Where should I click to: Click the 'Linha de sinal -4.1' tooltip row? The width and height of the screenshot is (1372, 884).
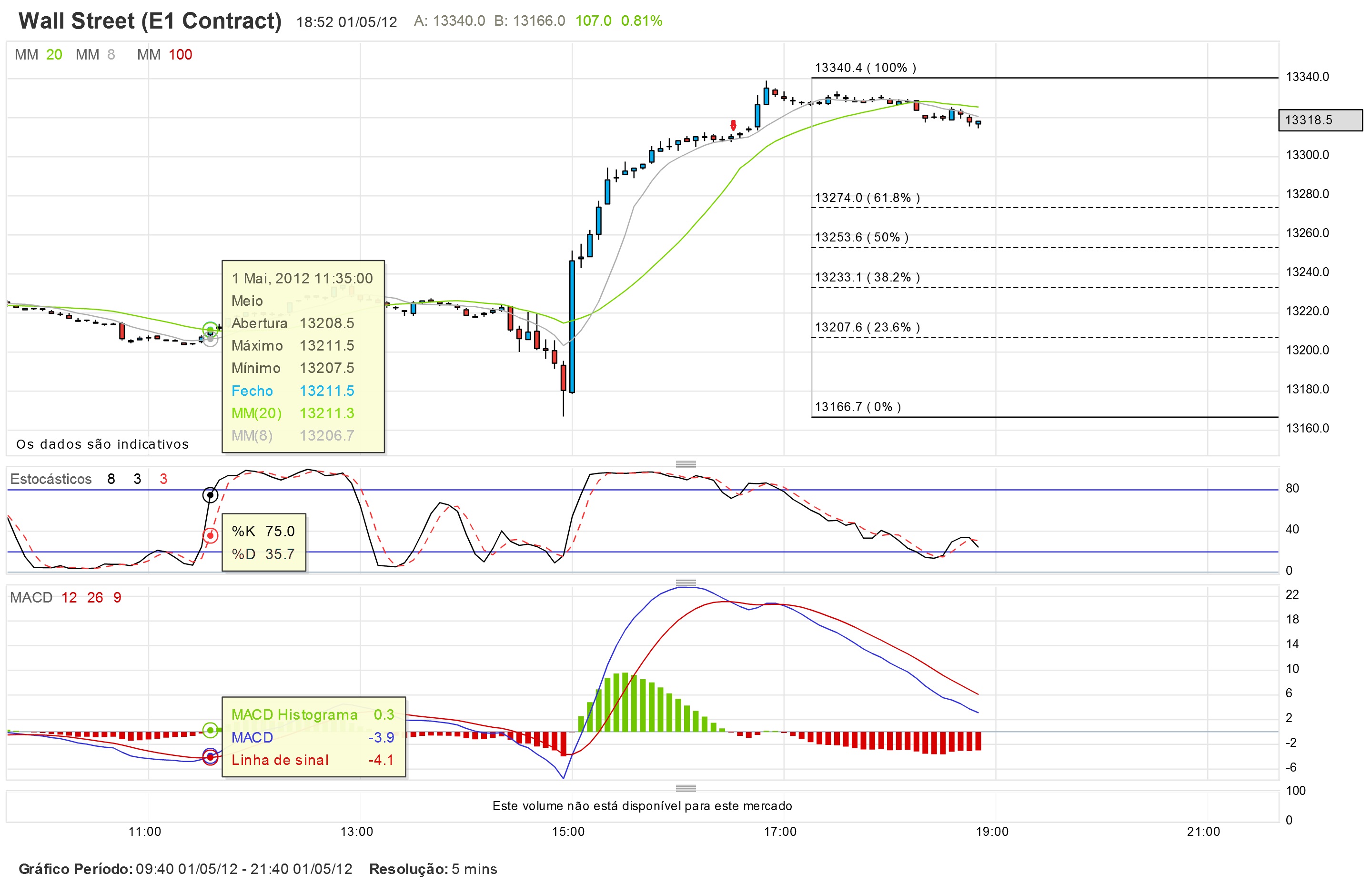click(313, 760)
